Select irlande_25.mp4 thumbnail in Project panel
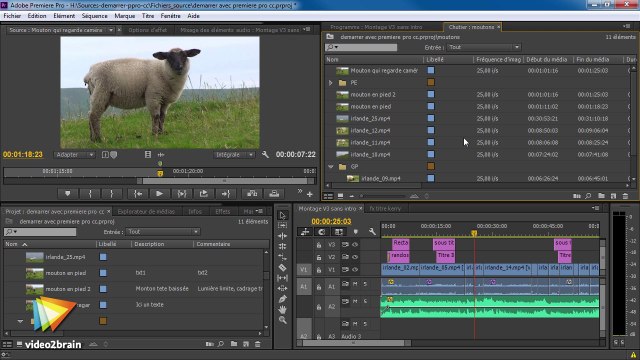Image resolution: width=640 pixels, height=360 pixels. pyautogui.click(x=35, y=257)
